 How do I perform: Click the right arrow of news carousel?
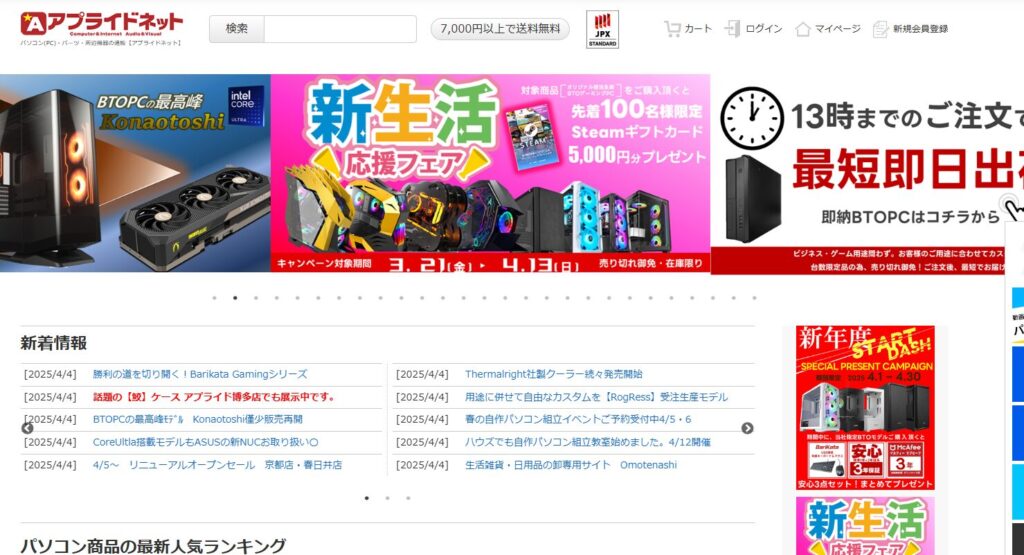747,428
